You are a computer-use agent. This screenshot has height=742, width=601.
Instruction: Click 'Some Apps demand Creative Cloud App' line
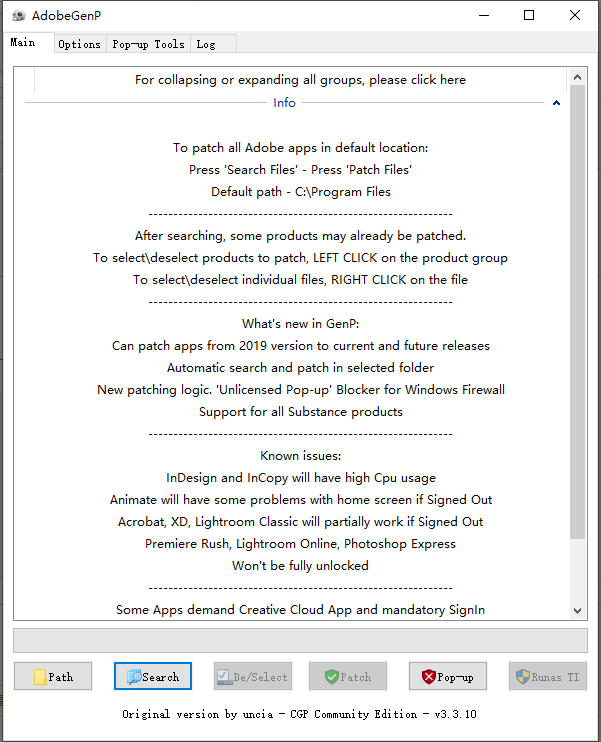300,610
